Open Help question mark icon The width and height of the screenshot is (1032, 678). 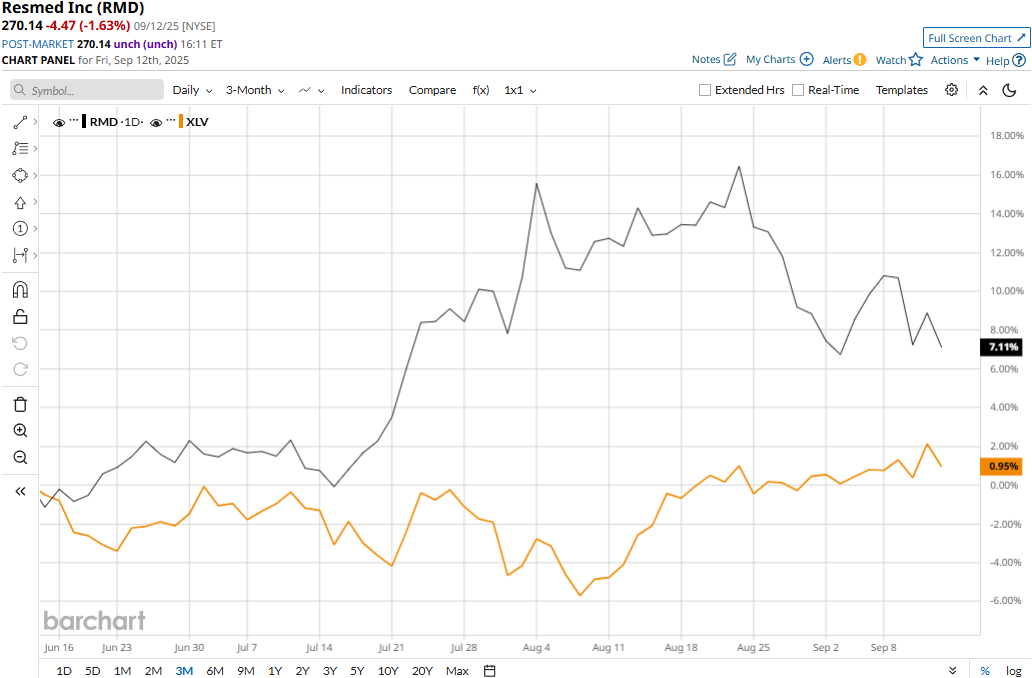(1019, 61)
